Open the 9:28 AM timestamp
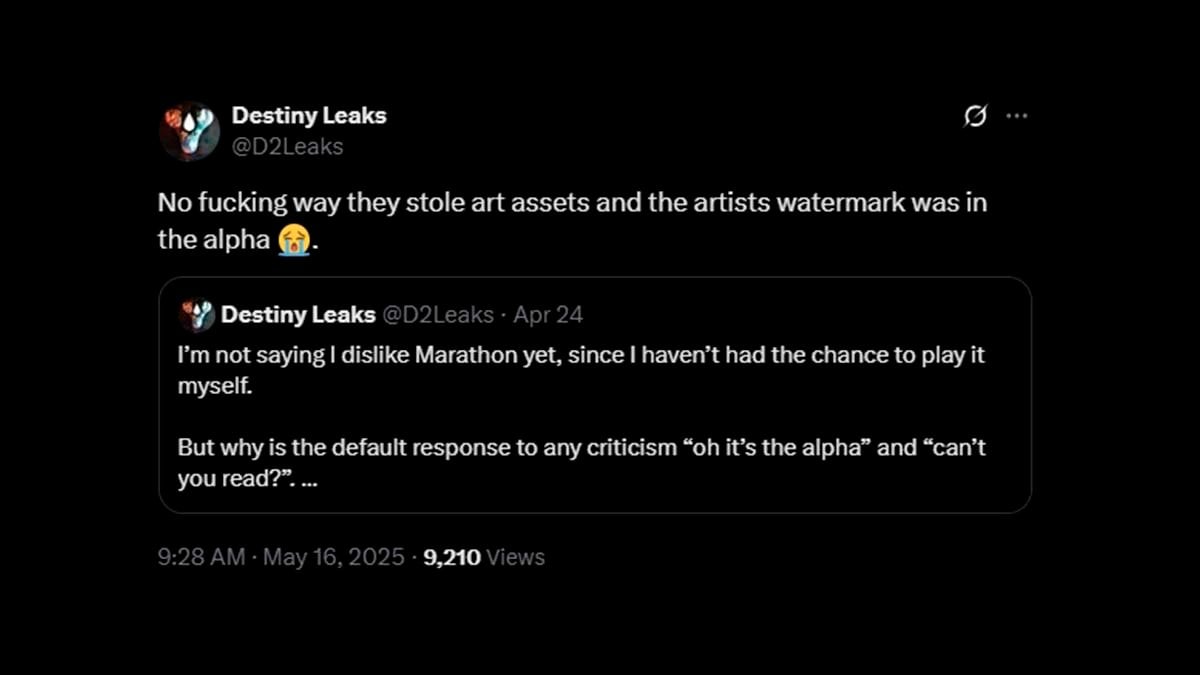Viewport: 1200px width, 675px height. point(201,558)
